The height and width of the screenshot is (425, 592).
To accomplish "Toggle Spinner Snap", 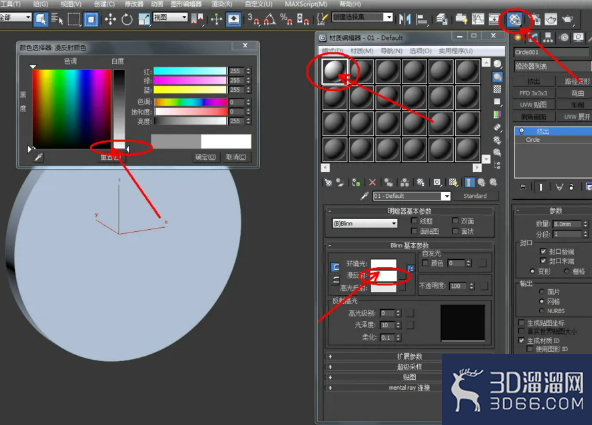I will [x=303, y=19].
